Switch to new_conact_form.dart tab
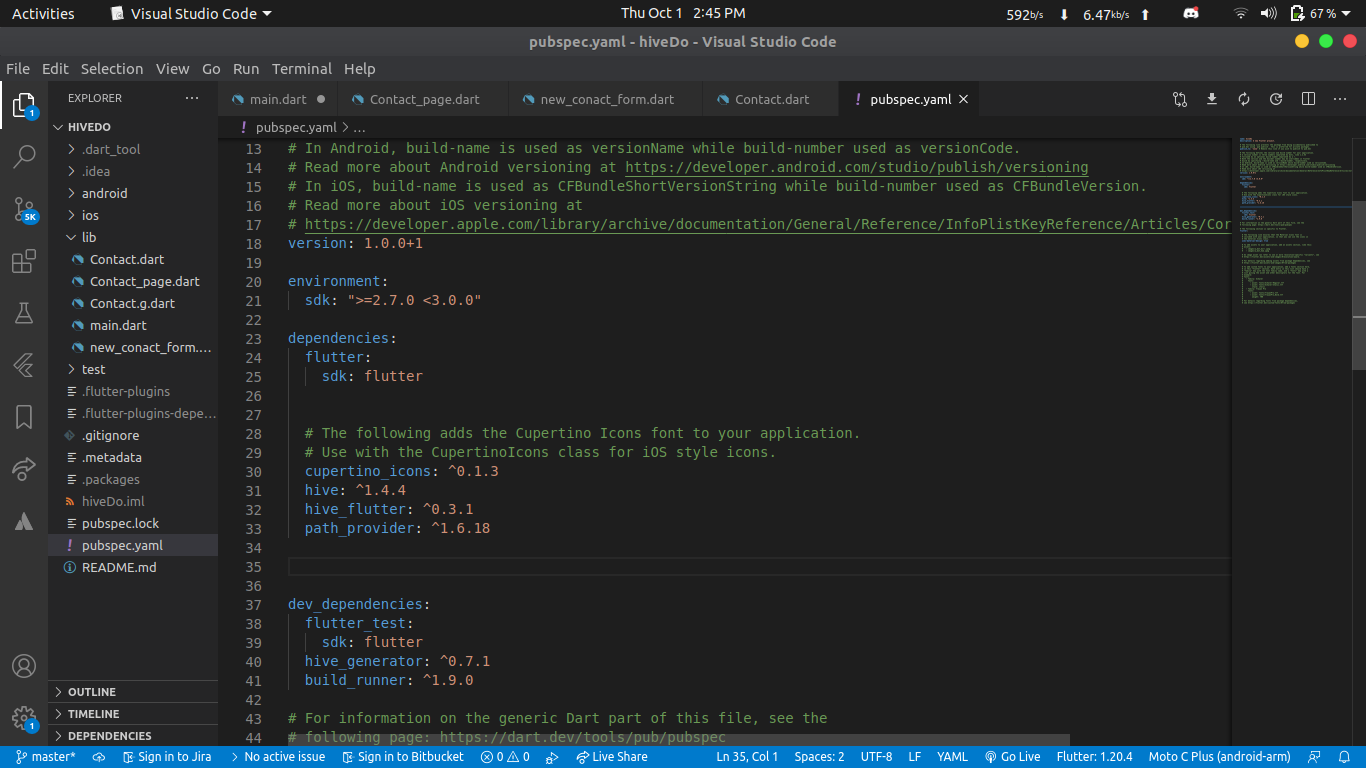The height and width of the screenshot is (768, 1366). pyautogui.click(x=607, y=99)
